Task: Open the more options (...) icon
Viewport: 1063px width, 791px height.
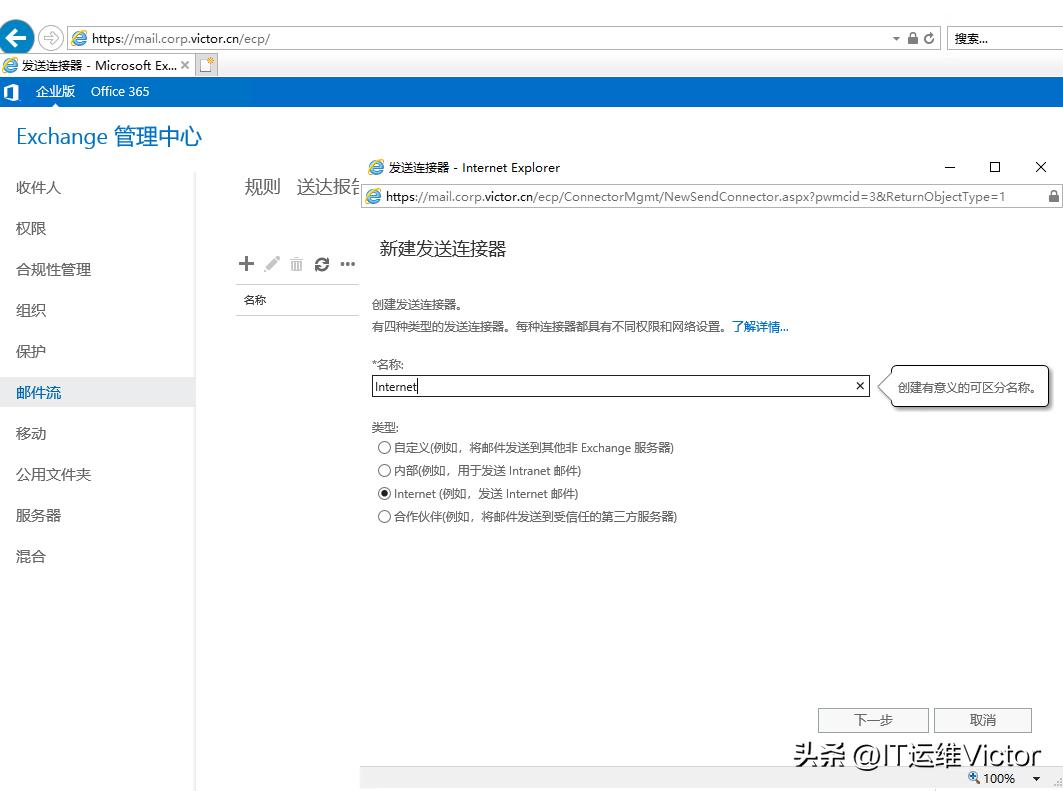Action: tap(347, 263)
